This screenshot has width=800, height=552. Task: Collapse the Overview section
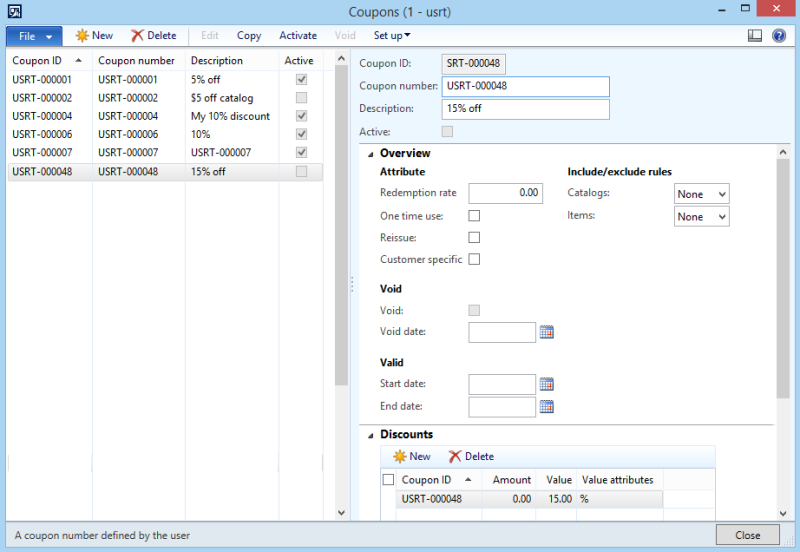pos(372,154)
